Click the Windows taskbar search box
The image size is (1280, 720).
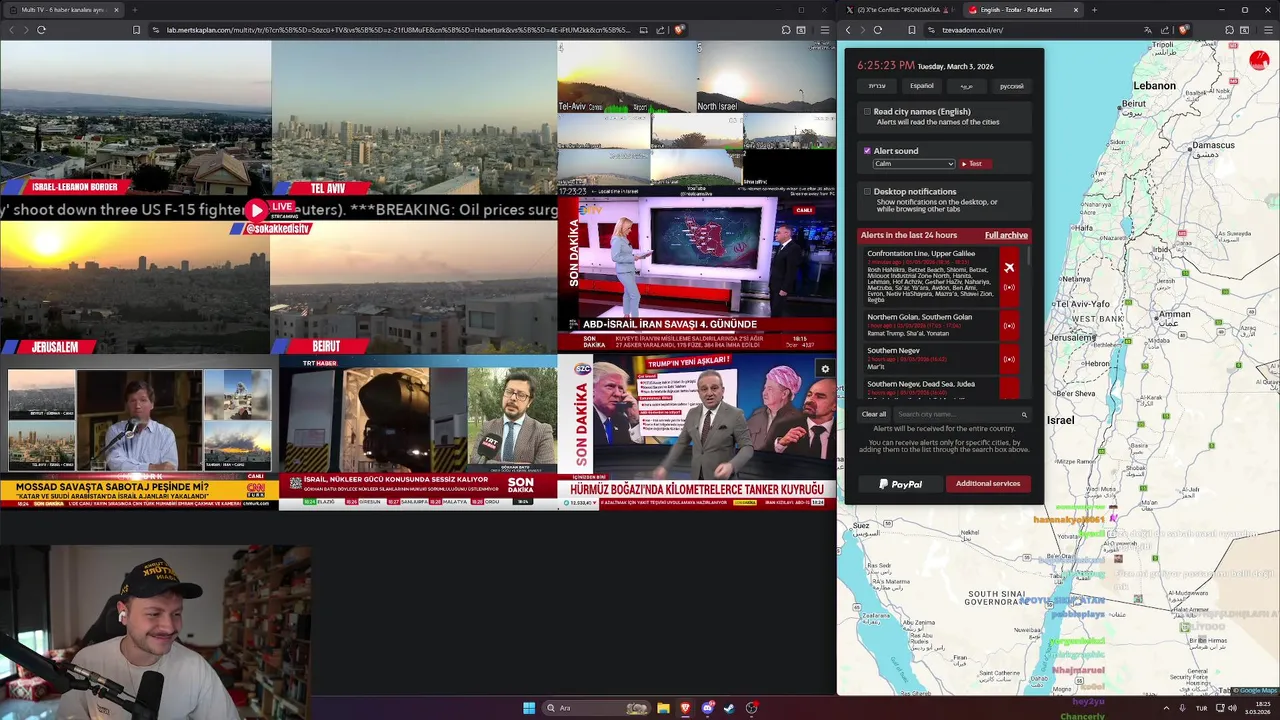pyautogui.click(x=596, y=708)
